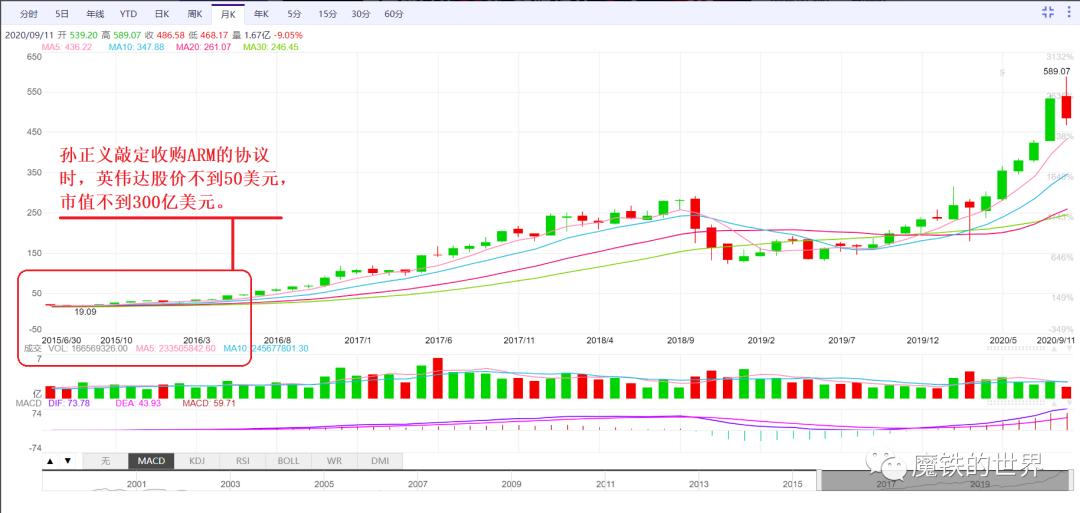Image resolution: width=1080 pixels, height=513 pixels.
Task: Select the 周K weekly candlestick tab
Action: coord(195,14)
